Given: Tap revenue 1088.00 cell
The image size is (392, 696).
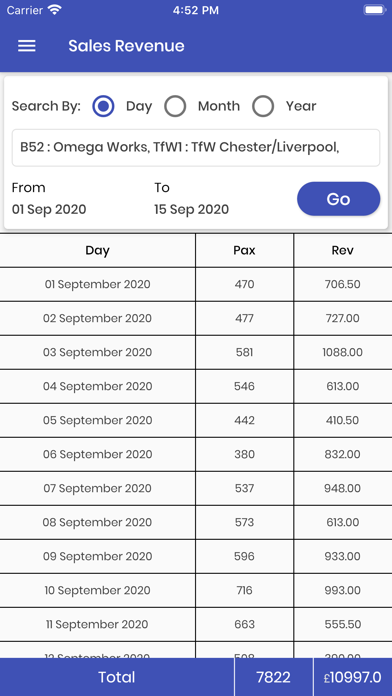Looking at the screenshot, I should click(343, 352).
